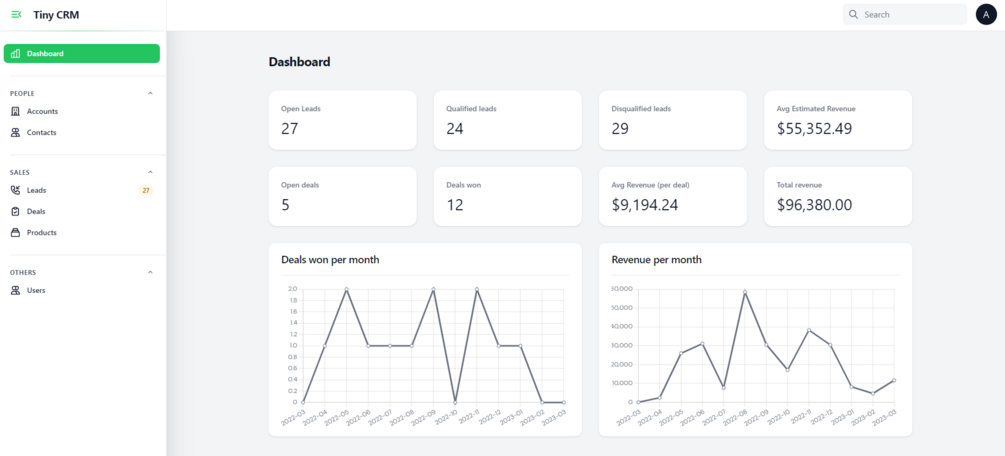The image size is (1005, 456).
Task: Click the Products box icon
Action: [x=15, y=233]
